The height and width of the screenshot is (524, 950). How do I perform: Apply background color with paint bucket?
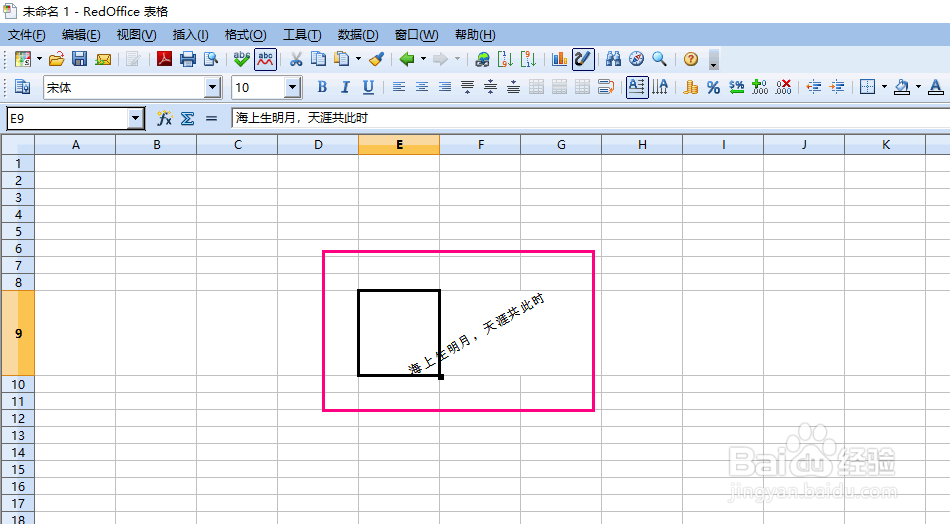pyautogui.click(x=902, y=87)
